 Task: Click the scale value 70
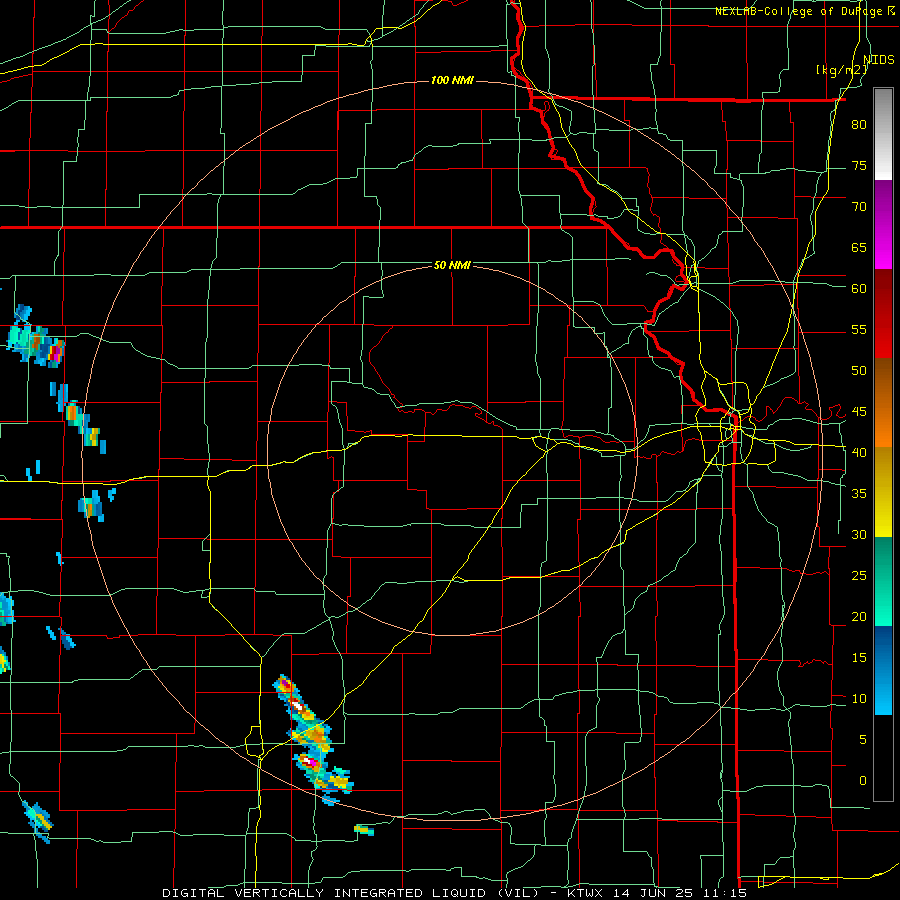[x=859, y=207]
